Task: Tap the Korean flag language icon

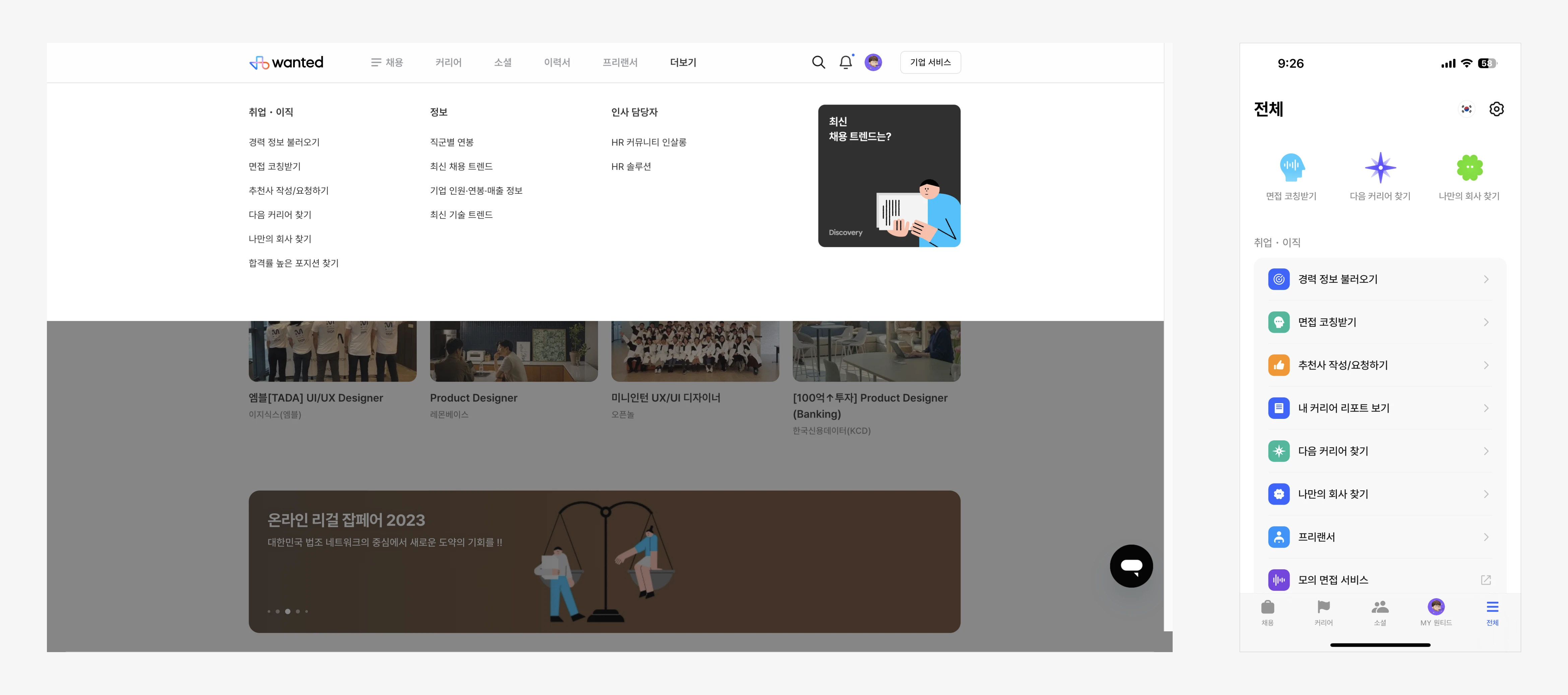Action: 1466,109
